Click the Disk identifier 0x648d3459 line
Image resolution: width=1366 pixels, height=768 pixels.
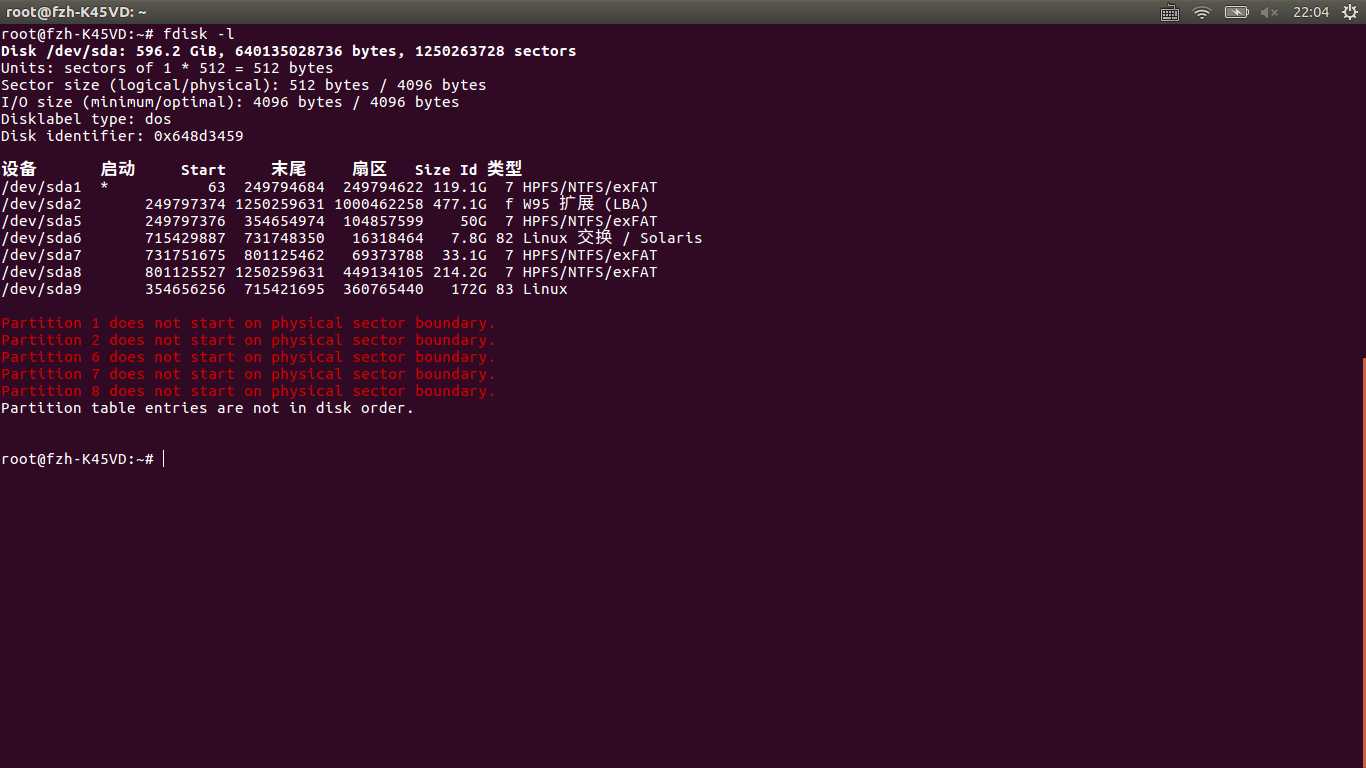[x=122, y=136]
